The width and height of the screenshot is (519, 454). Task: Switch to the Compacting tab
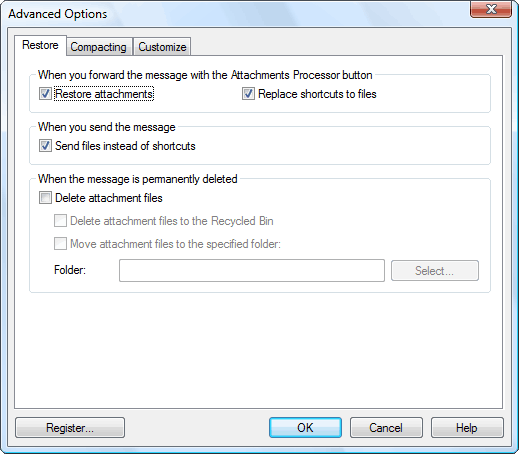coord(99,47)
